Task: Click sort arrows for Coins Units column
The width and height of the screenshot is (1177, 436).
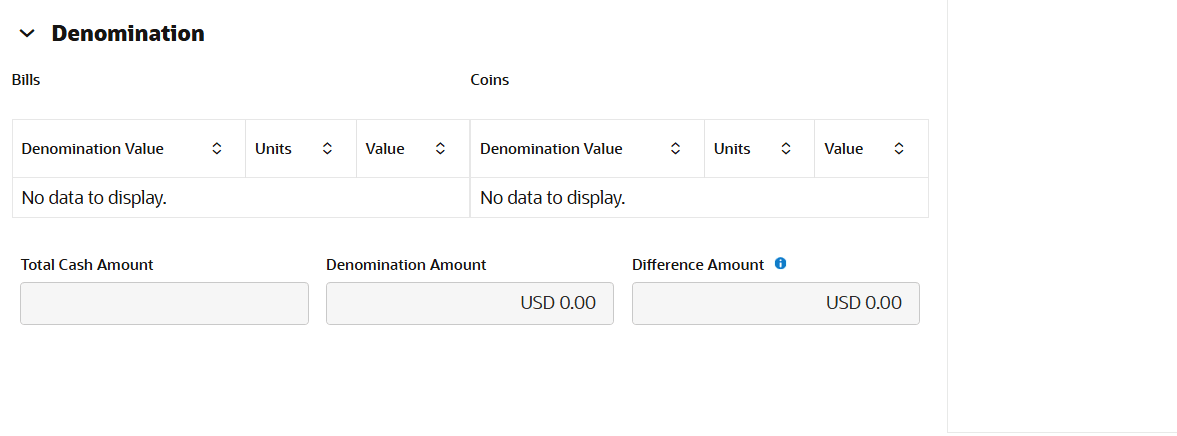Action: 786,149
